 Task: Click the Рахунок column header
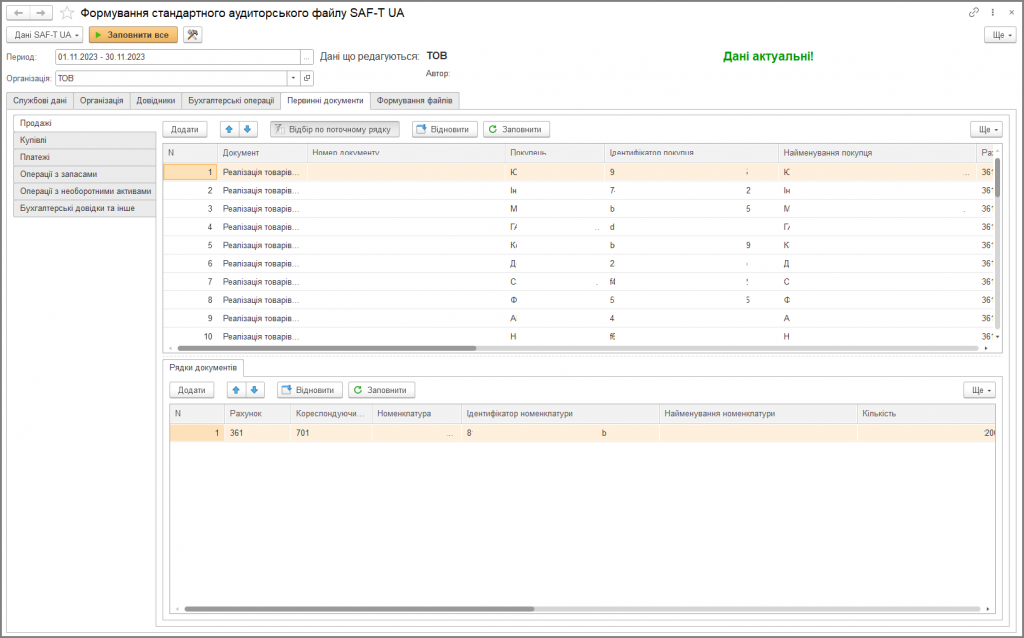(257, 413)
